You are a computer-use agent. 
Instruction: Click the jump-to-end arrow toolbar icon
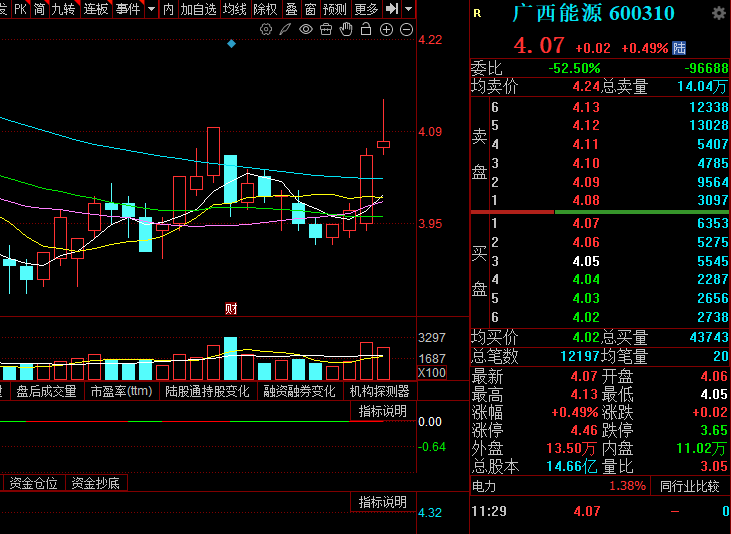(x=392, y=8)
